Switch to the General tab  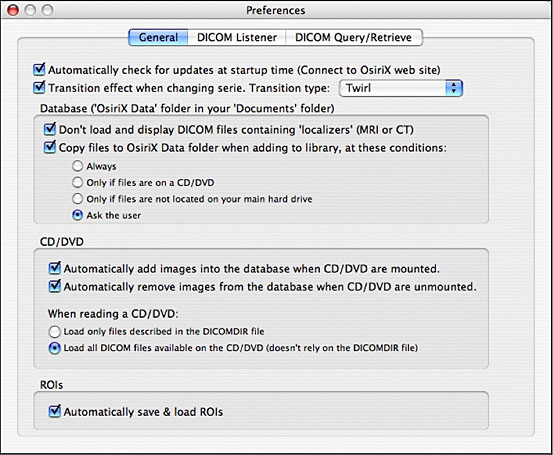158,37
